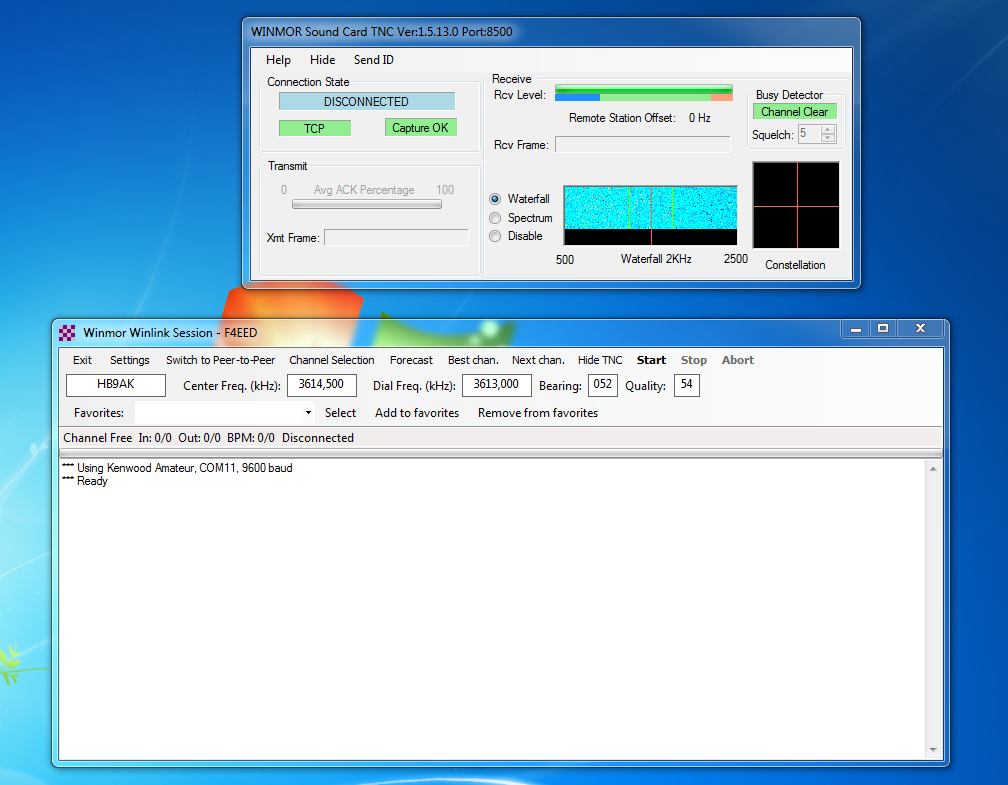Click the Constellation display panel
This screenshot has height=785, width=1008.
click(x=796, y=205)
